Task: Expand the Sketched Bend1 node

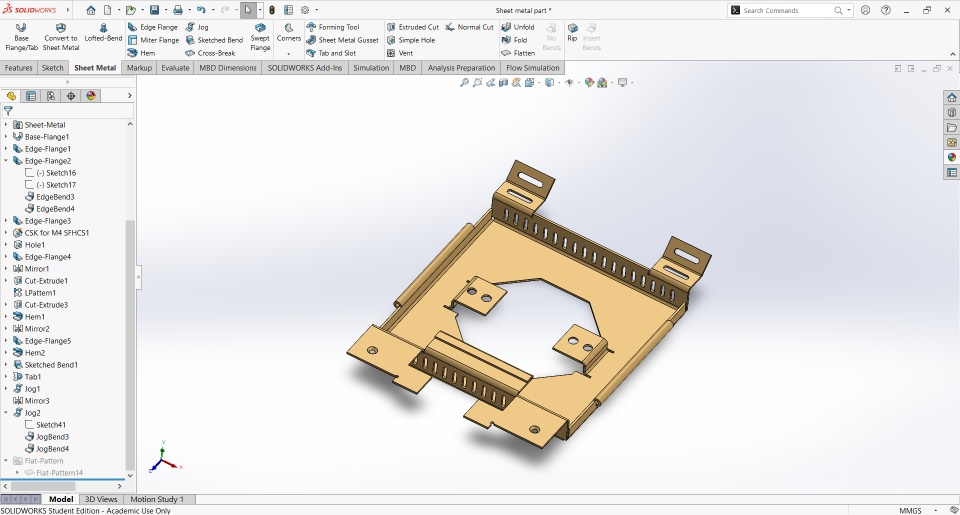Action: [x=6, y=365]
